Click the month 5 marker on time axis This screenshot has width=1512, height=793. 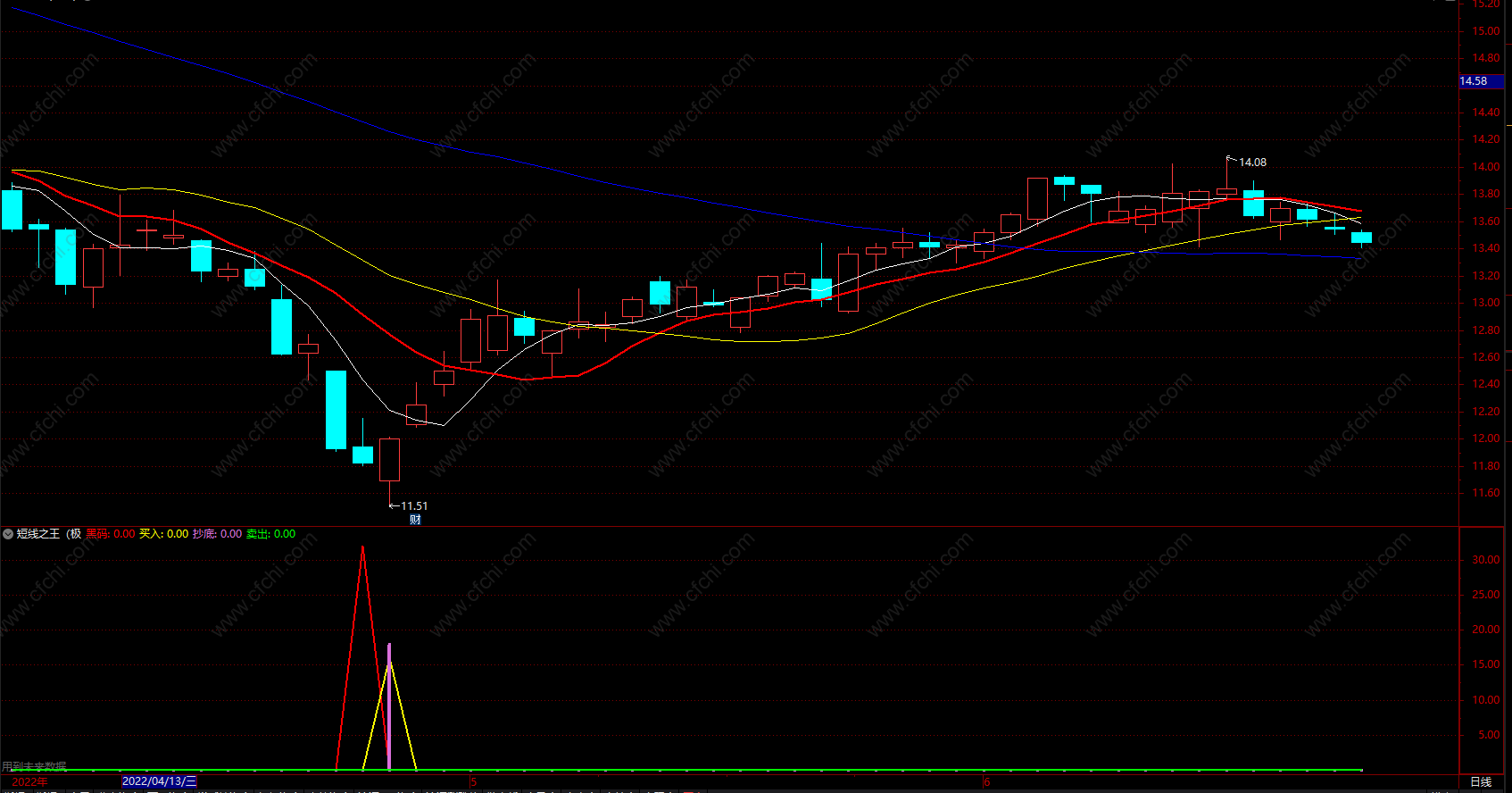(474, 782)
